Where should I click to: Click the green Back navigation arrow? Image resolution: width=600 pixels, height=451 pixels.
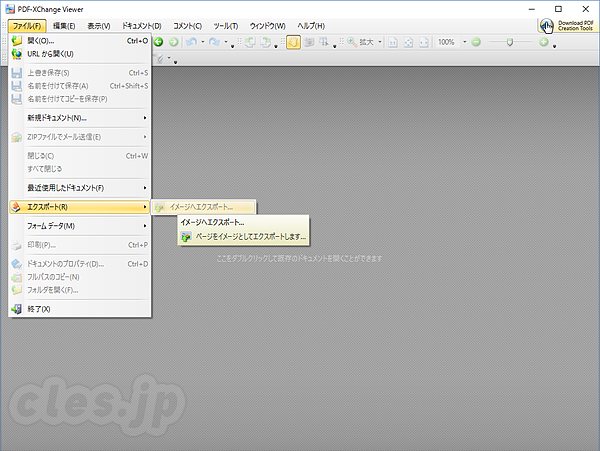[x=158, y=42]
